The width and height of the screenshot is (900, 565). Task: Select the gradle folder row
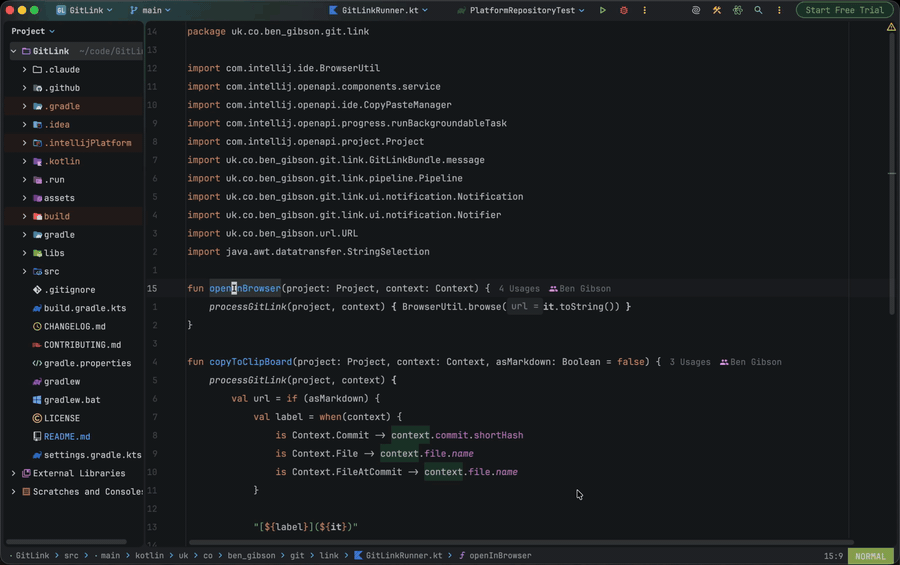click(x=73, y=235)
